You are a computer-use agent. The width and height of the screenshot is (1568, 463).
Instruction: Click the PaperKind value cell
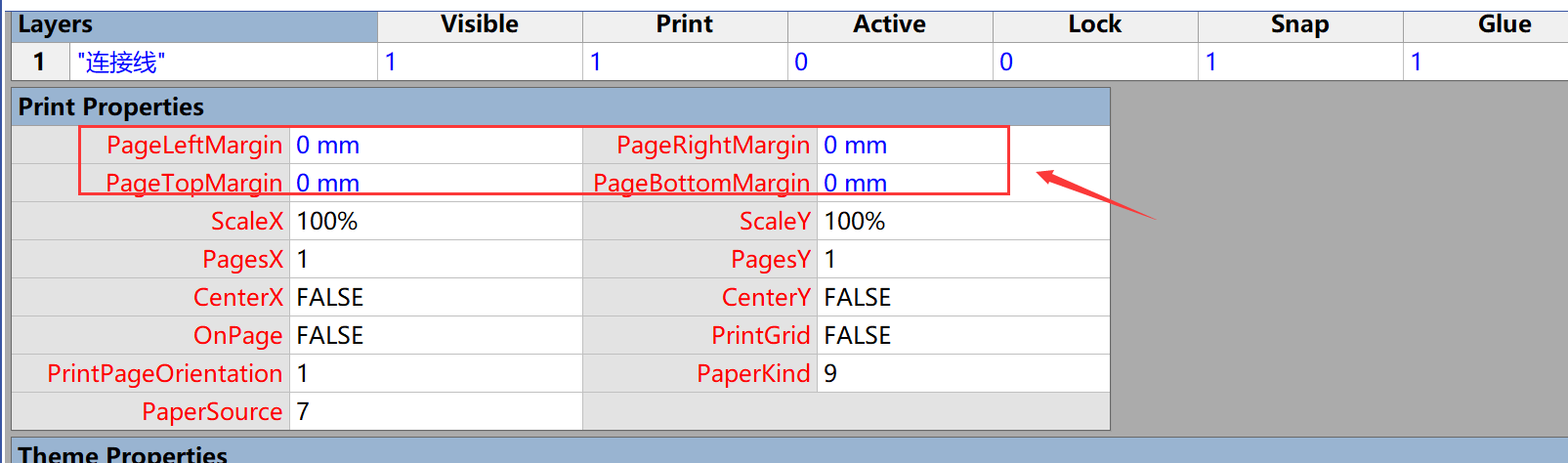tap(962, 374)
